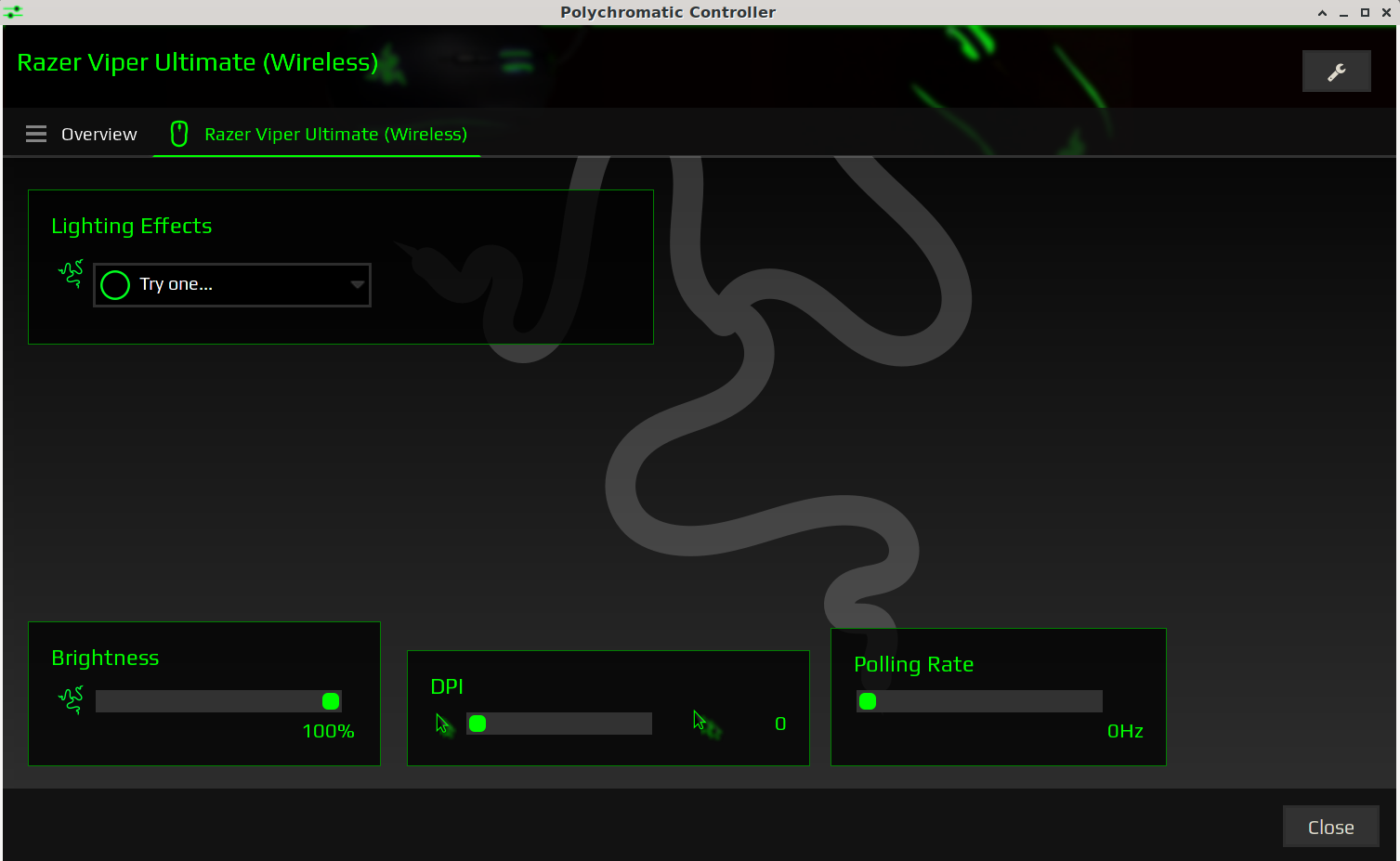Roll up the window with title bar arrow
The image size is (1400, 861).
(x=1322, y=12)
